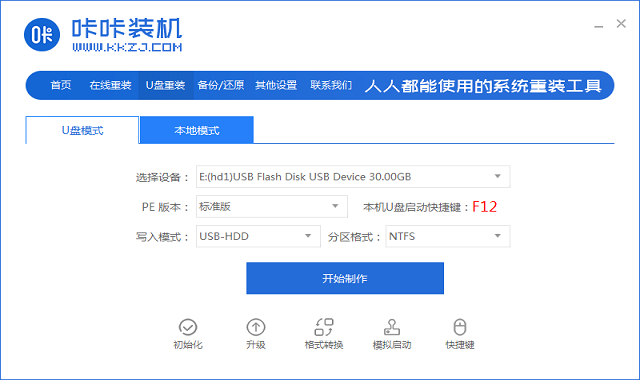Expand the 写入模式 USB-HDD dropdown
This screenshot has width=640, height=380.
pos(258,236)
